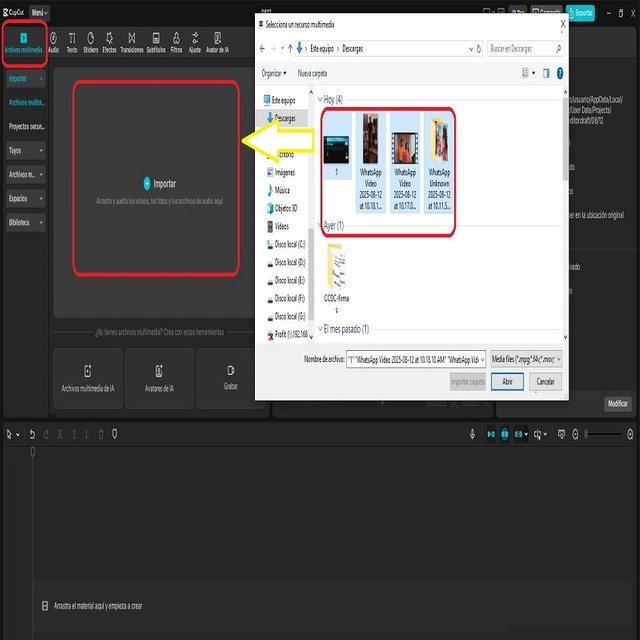Switch to the Audio tab in CapCut
The width and height of the screenshot is (640, 640).
pos(54,44)
